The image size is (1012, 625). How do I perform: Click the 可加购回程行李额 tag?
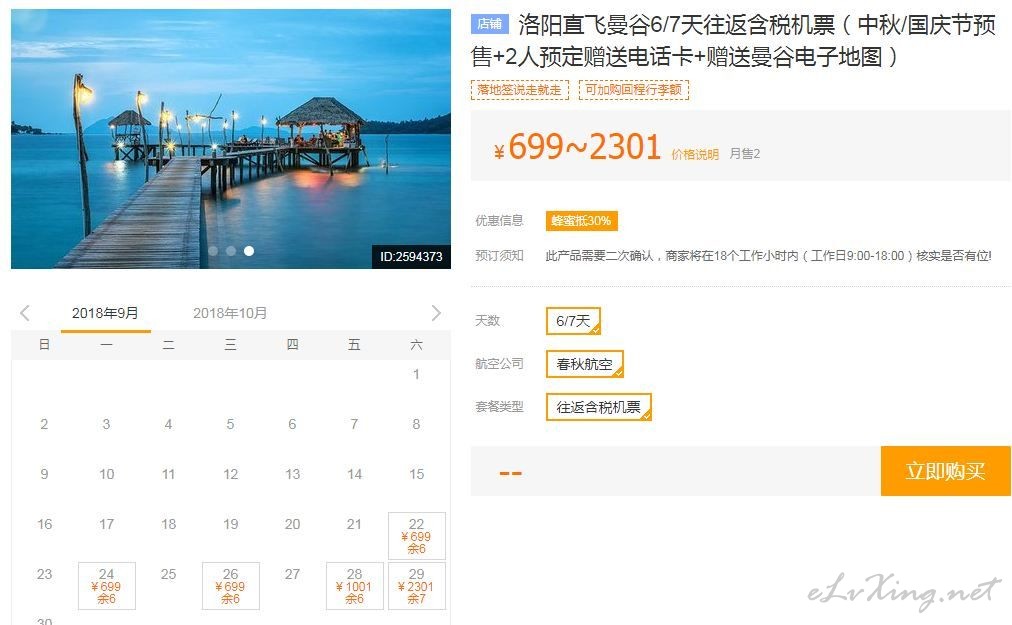tap(633, 90)
